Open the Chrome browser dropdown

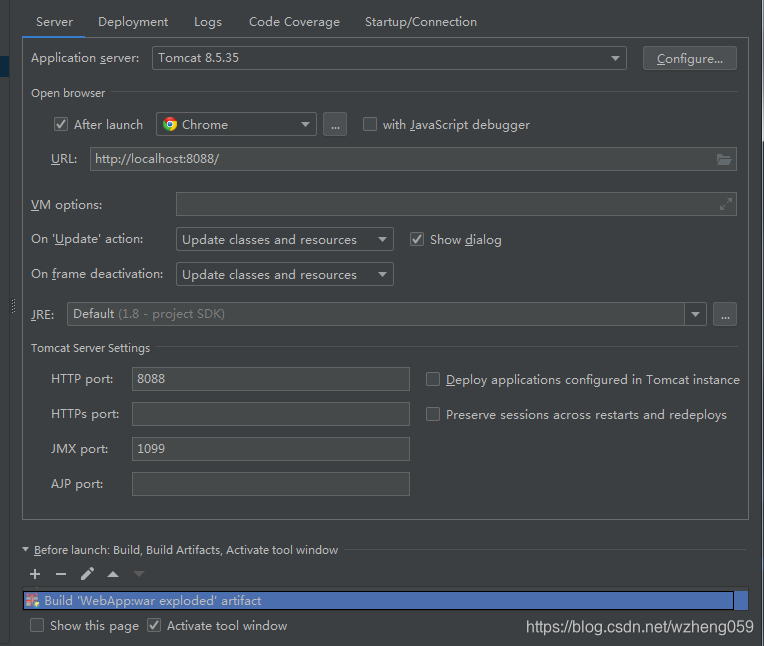(x=236, y=124)
